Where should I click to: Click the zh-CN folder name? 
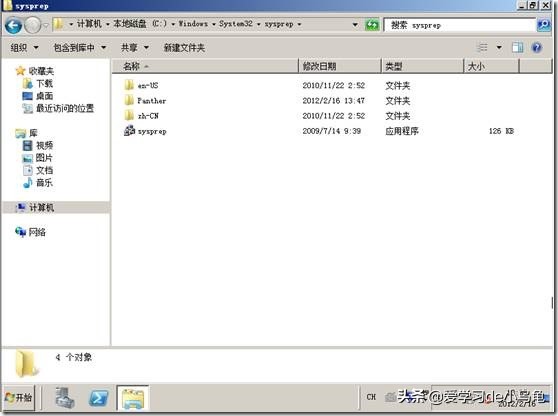[x=148, y=116]
